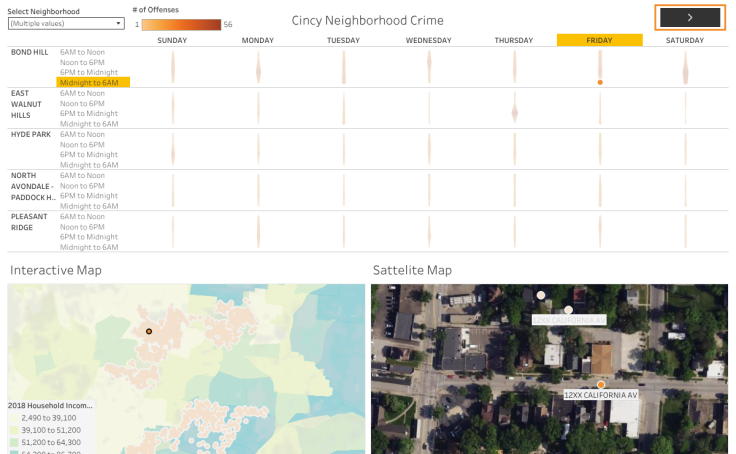736x454 pixels.
Task: Click the # of Offenses color gradient legend
Action: coord(181,23)
